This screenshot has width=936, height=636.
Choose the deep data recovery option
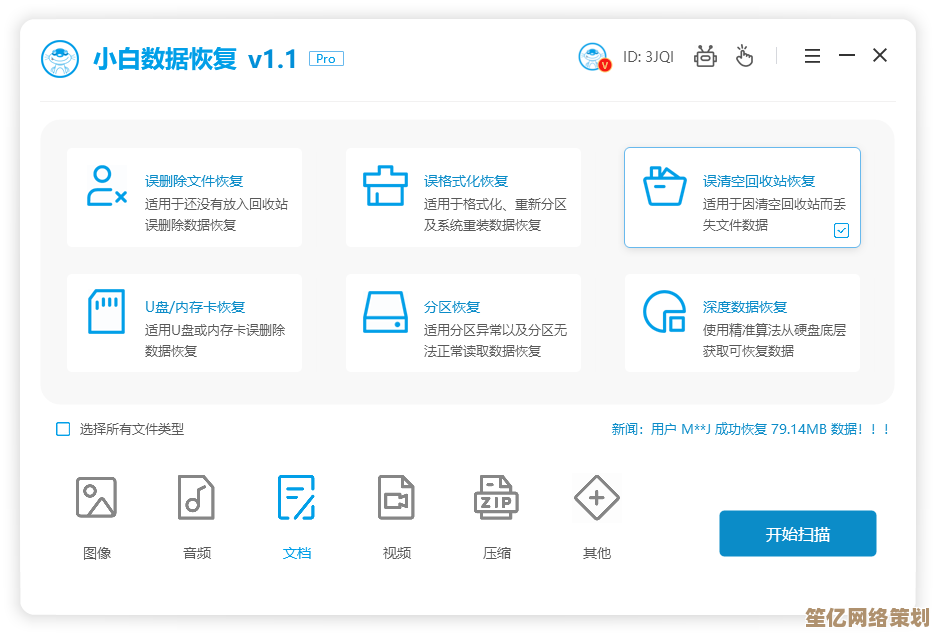(x=742, y=323)
